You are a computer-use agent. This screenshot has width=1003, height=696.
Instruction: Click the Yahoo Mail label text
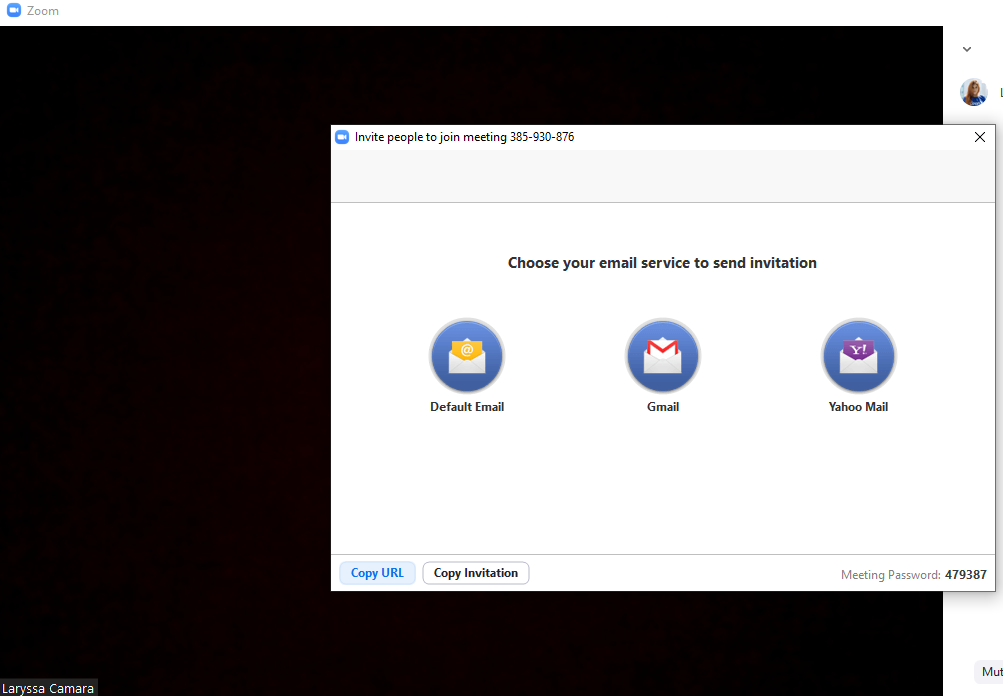tap(858, 407)
